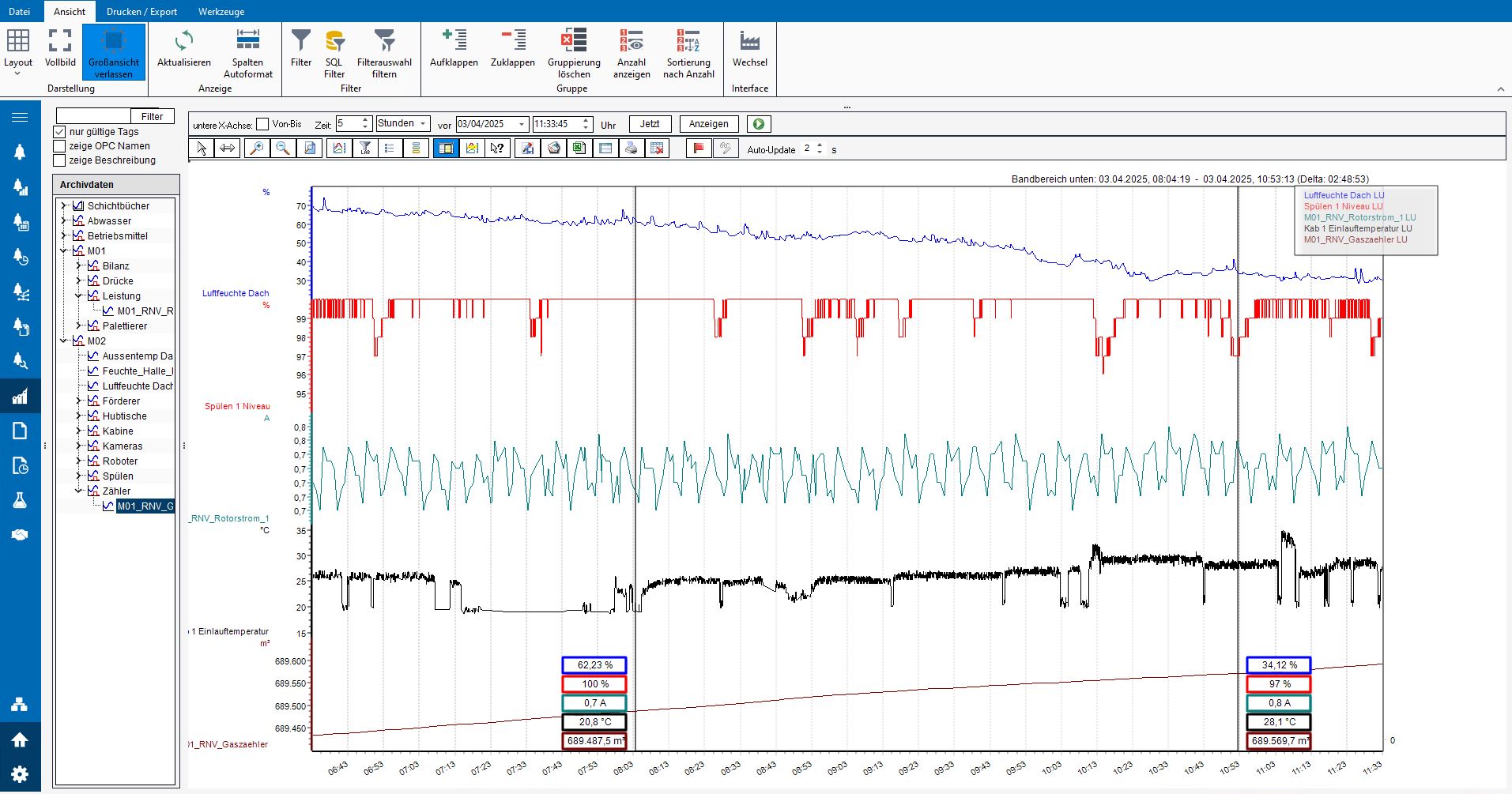Collapse the M02 archive branch
1512x794 pixels.
pos(64,341)
